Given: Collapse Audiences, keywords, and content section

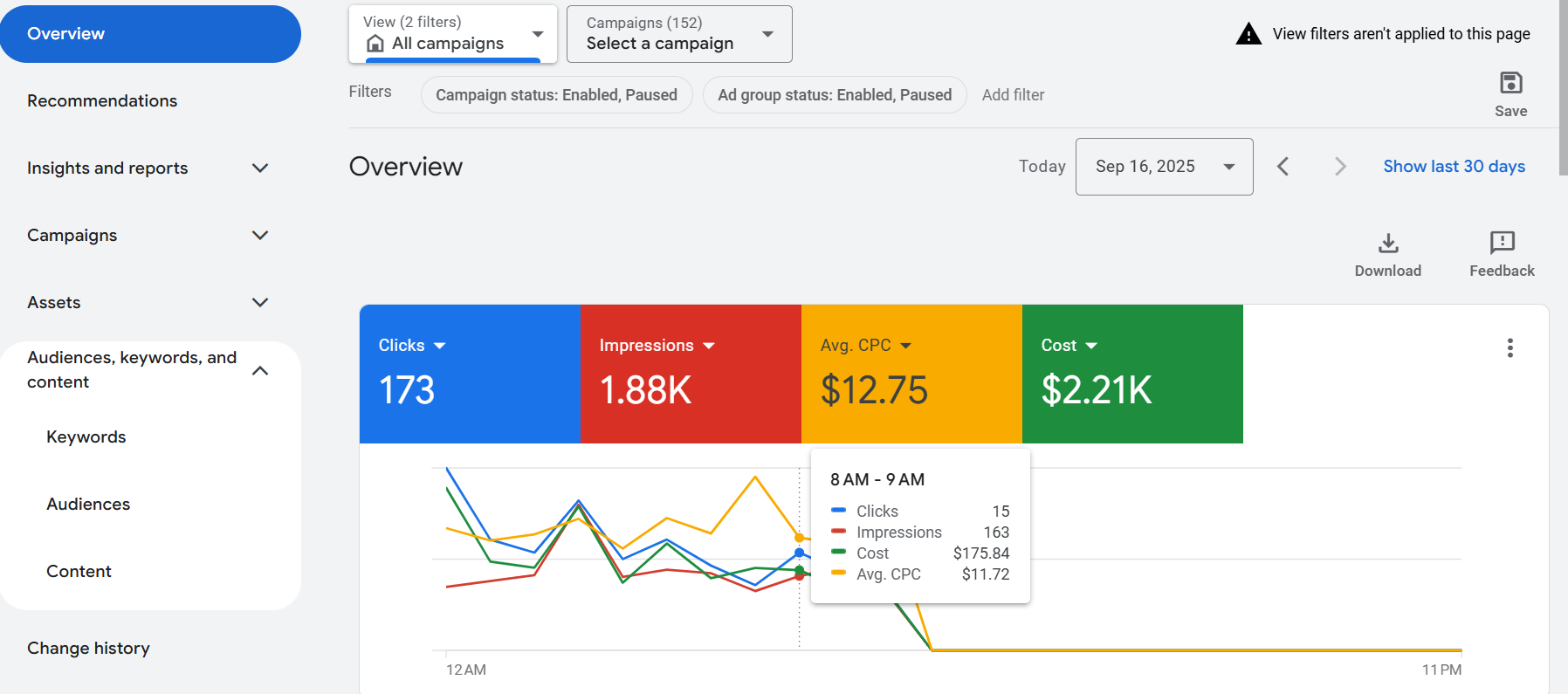Looking at the screenshot, I should coord(259,371).
